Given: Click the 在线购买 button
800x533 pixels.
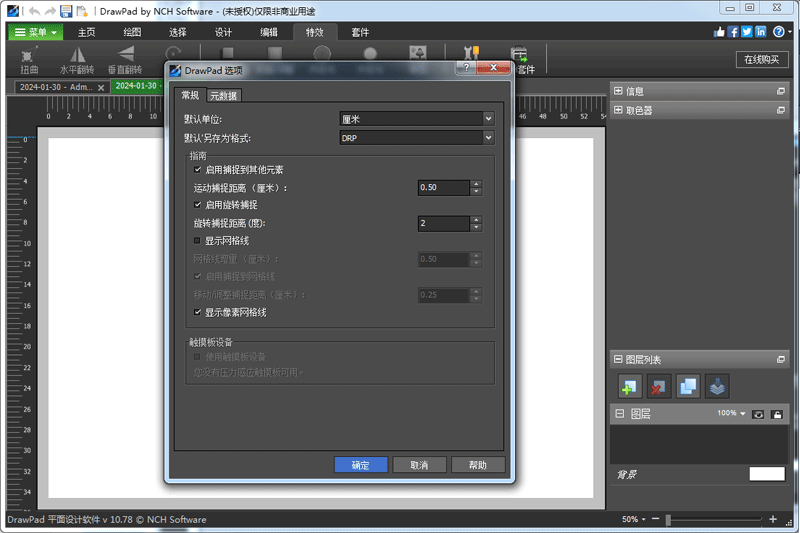Looking at the screenshot, I should tap(762, 59).
